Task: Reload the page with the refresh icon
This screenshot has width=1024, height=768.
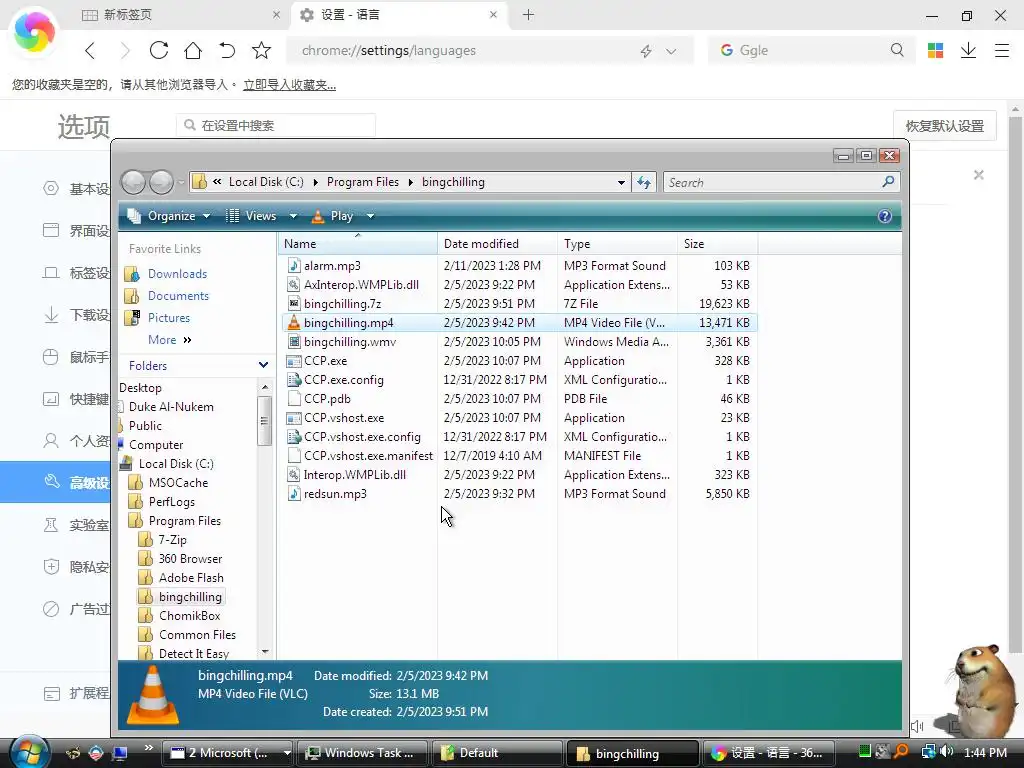Action: 159,50
